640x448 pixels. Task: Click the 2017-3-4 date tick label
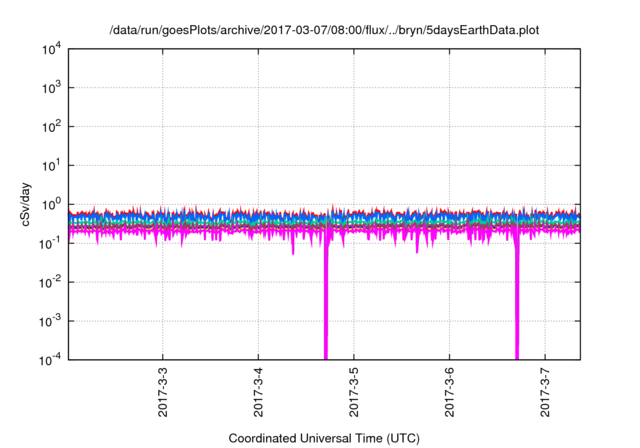pyautogui.click(x=258, y=393)
